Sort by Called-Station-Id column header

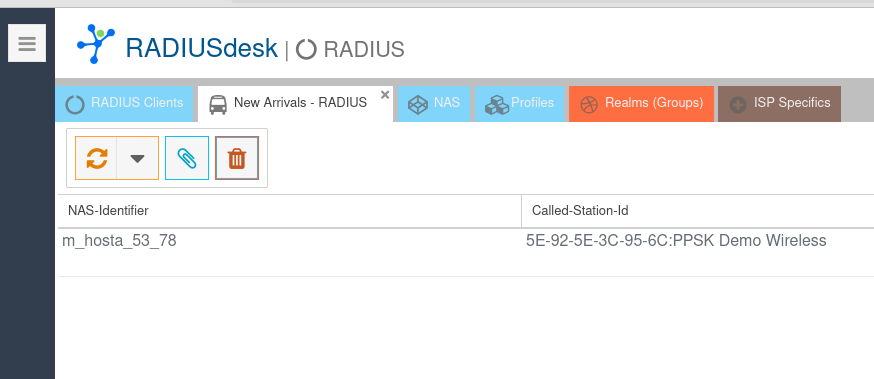(698, 211)
